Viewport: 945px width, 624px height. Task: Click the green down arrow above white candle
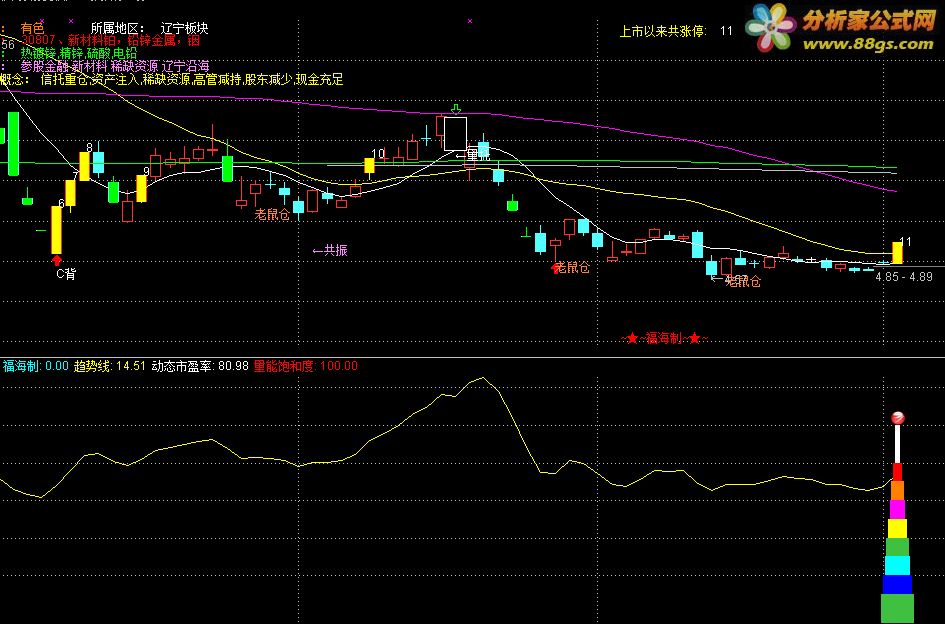point(456,109)
